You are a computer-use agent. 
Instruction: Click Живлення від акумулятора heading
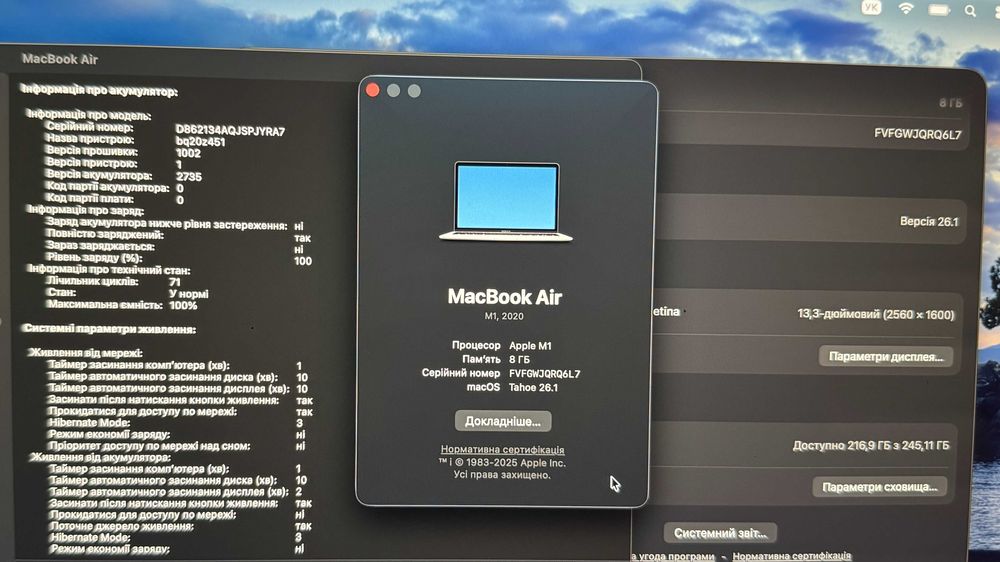(x=100, y=457)
